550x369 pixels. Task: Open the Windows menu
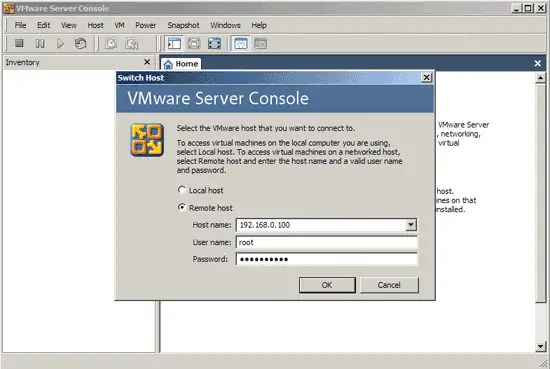click(225, 25)
